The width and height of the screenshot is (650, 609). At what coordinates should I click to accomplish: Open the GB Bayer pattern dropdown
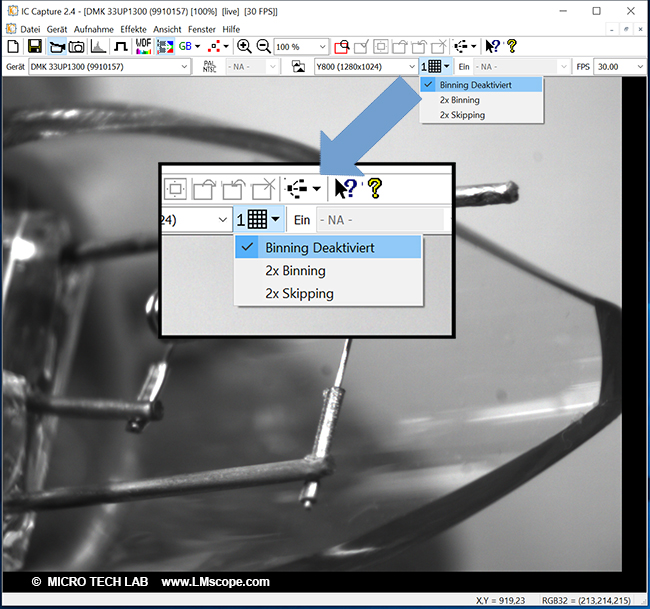(189, 47)
